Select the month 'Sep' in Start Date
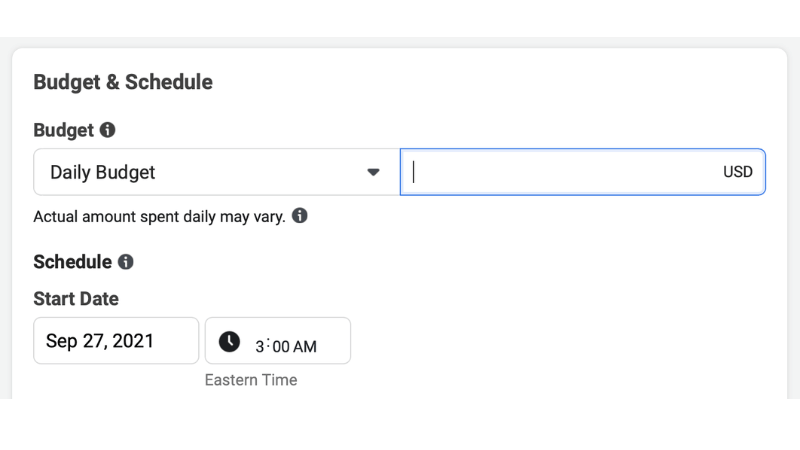 point(62,341)
